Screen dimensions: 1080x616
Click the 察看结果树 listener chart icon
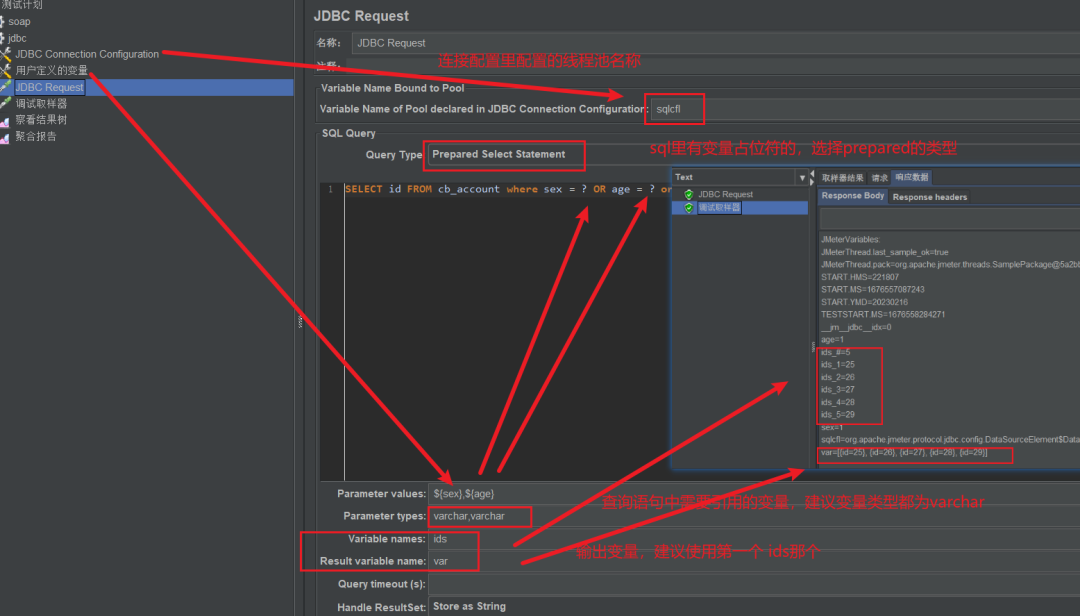[6, 120]
